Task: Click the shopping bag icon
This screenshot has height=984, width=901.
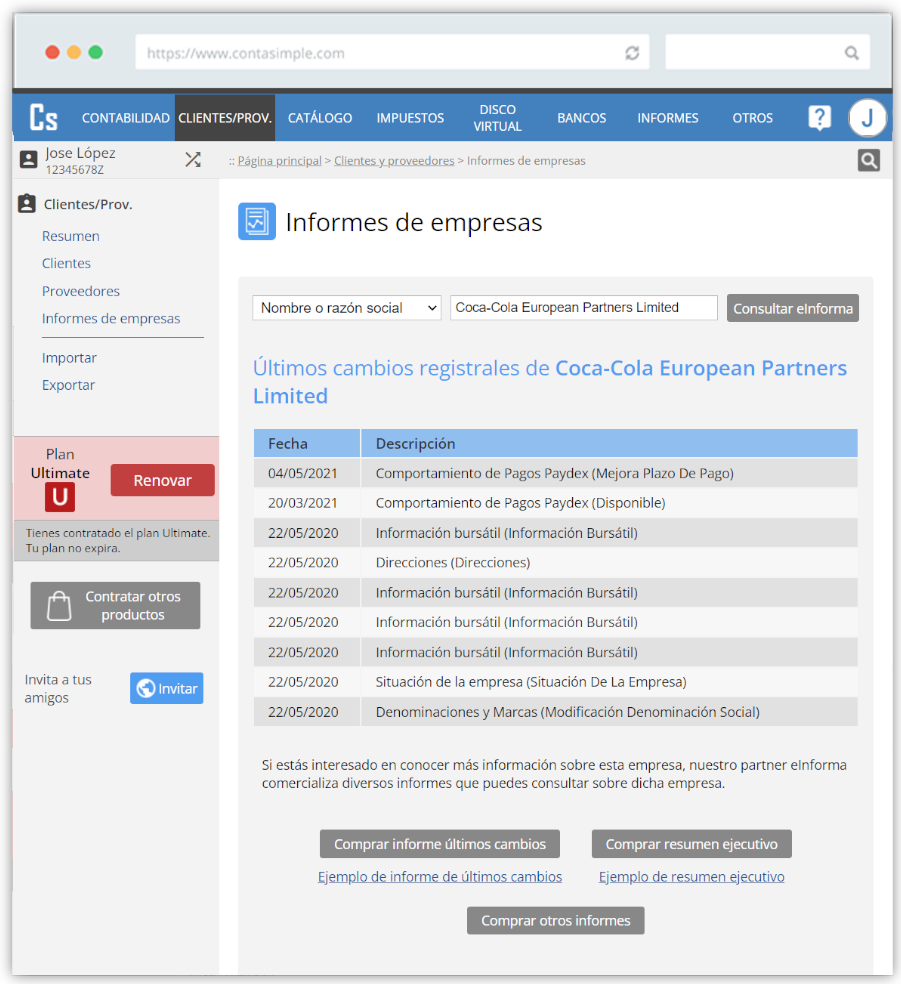Action: coord(59,606)
